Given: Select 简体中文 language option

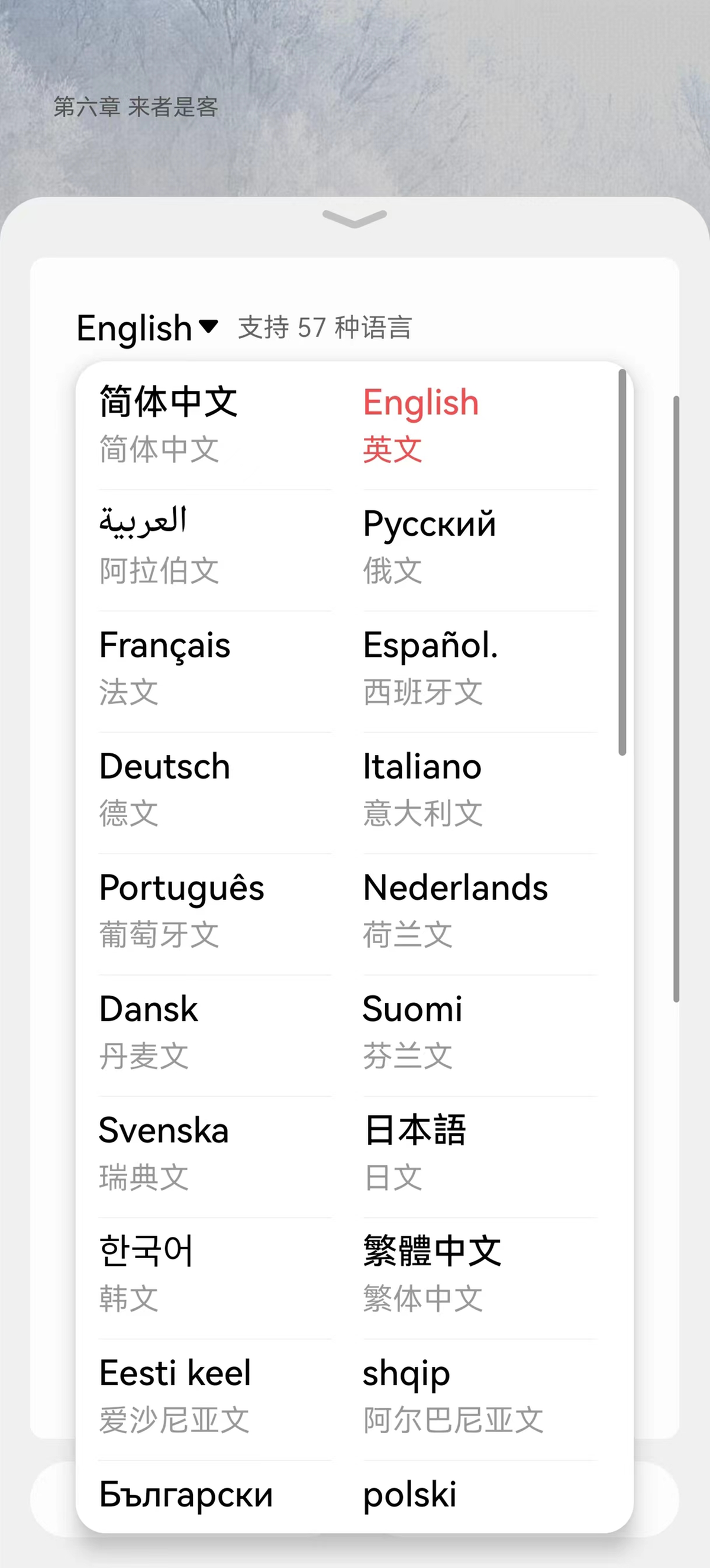Looking at the screenshot, I should coord(215,426).
